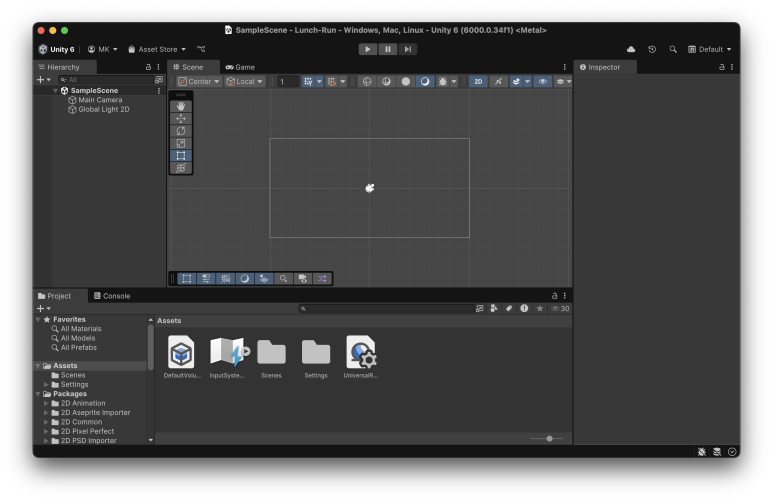Adjust the asset icon size slider

tap(549, 438)
